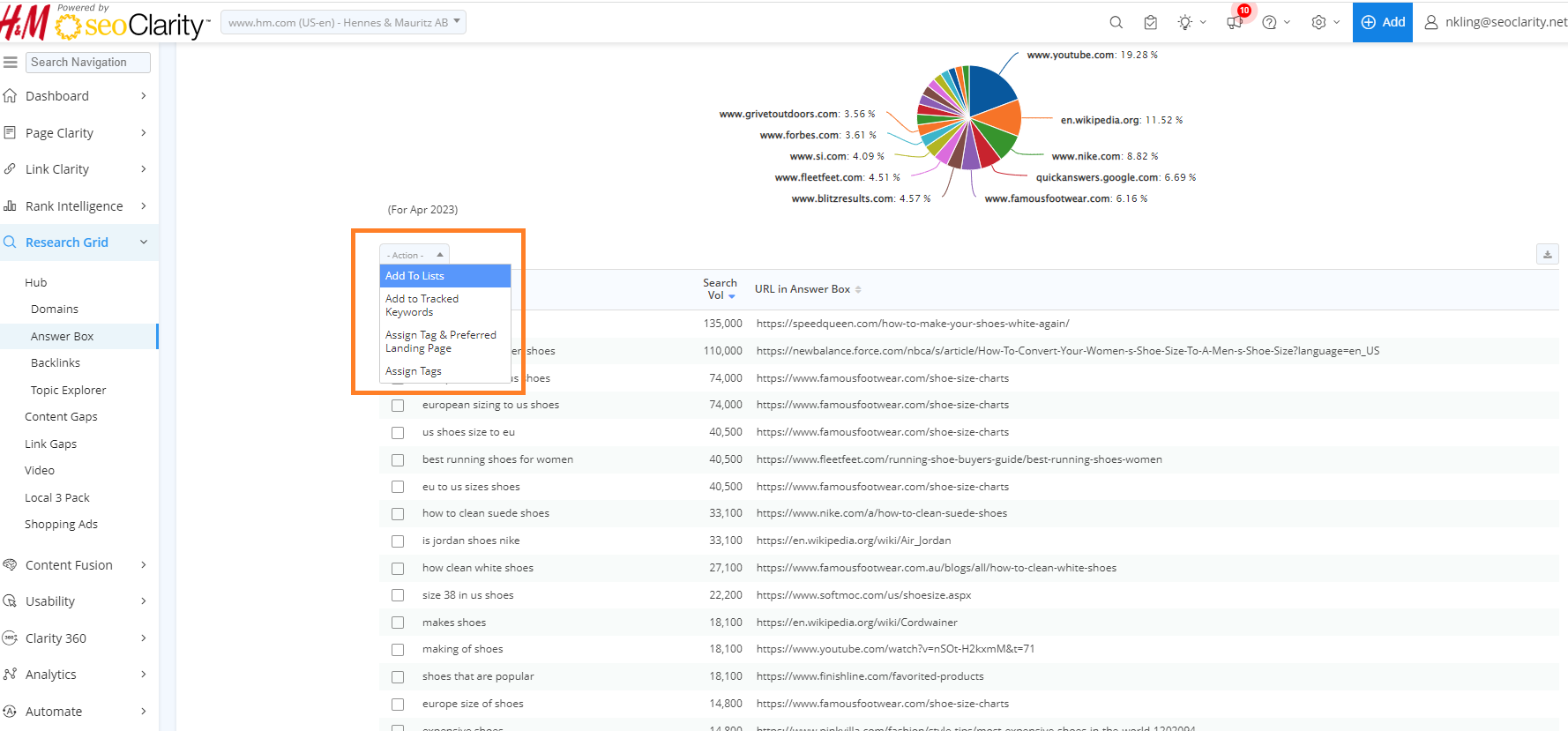The height and width of the screenshot is (731, 1568).
Task: Open the settings gear icon
Action: click(1318, 22)
